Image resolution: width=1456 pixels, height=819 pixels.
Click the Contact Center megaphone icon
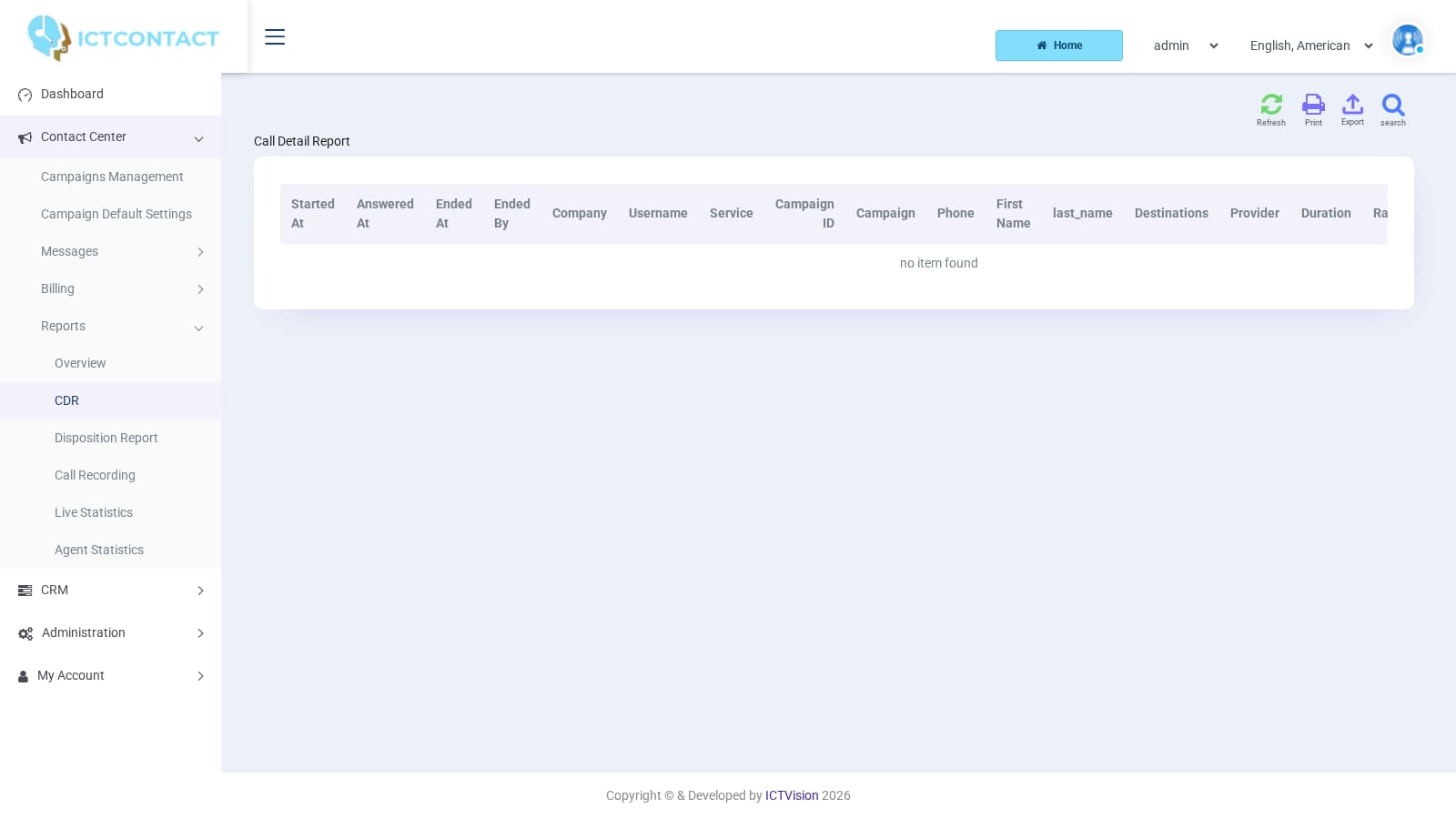(x=25, y=137)
